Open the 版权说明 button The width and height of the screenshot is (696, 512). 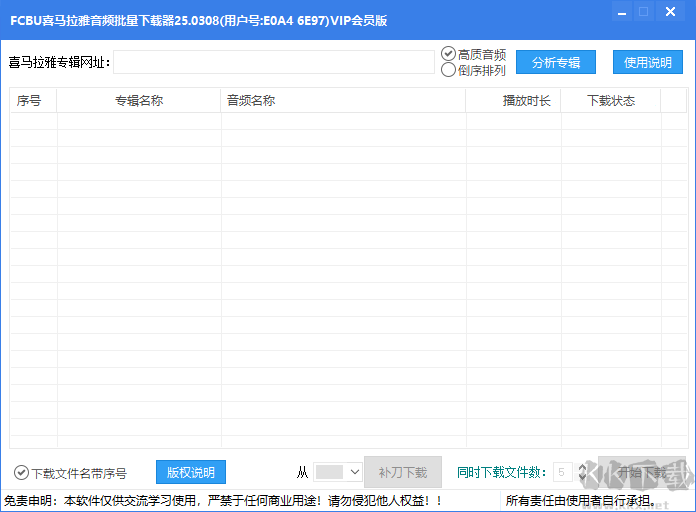coord(191,472)
